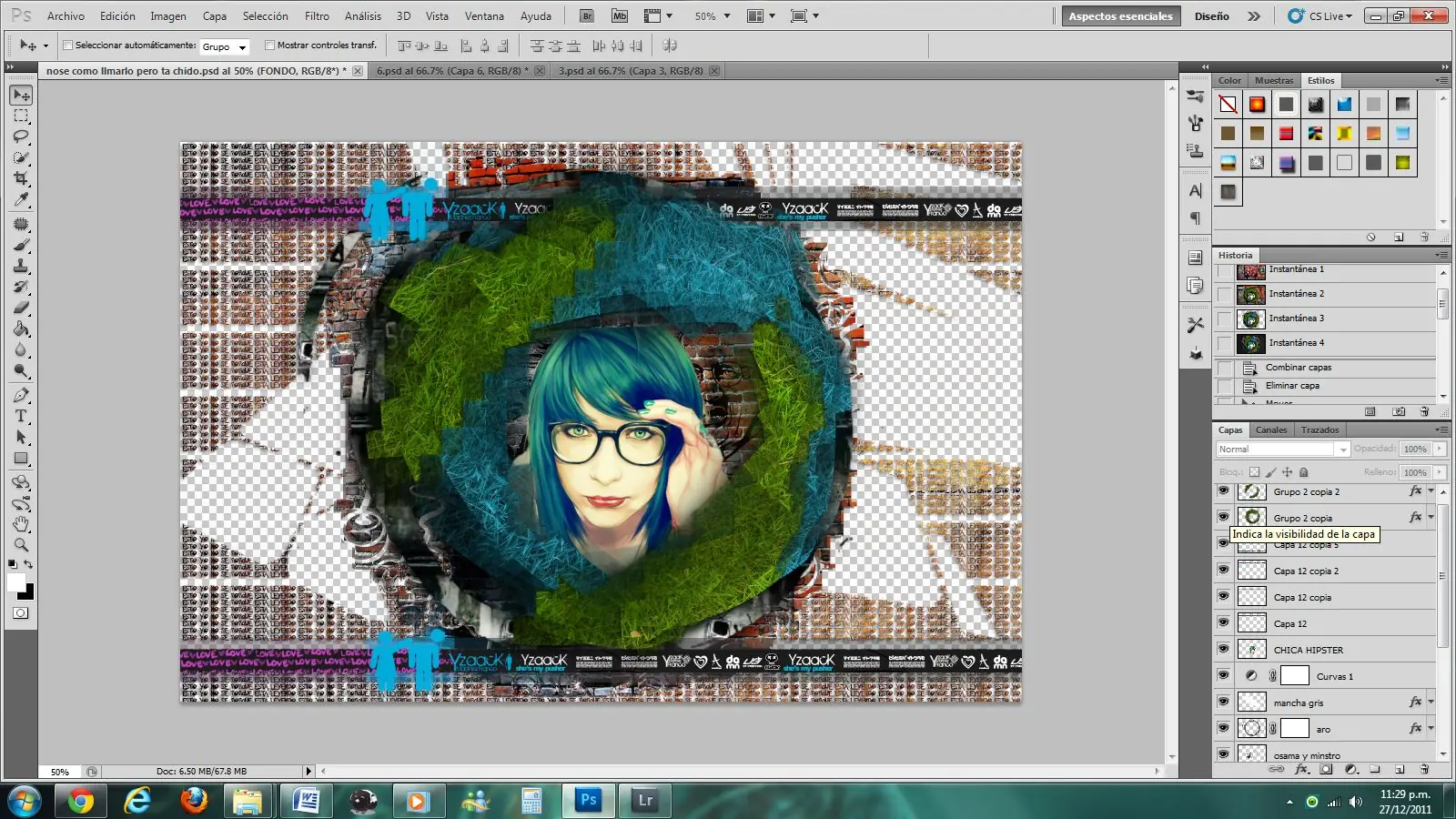Launch Bridge from the Br icon
The height and width of the screenshot is (819, 1456).
[587, 15]
